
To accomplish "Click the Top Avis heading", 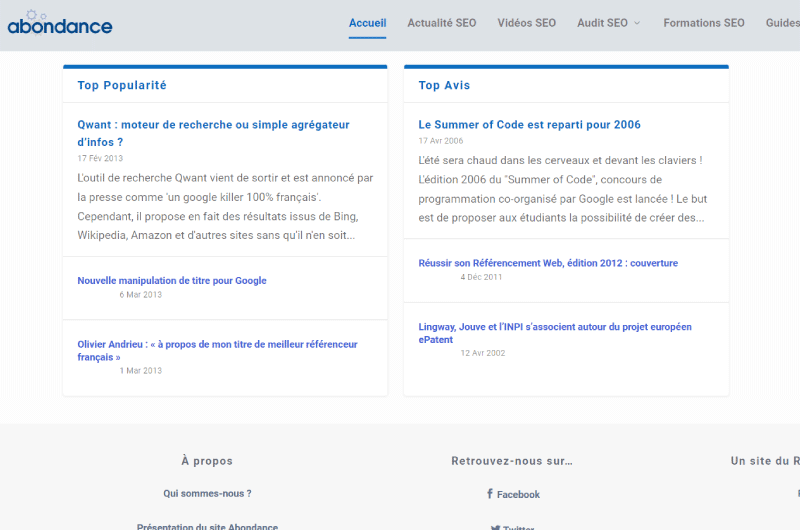I will coord(444,85).
